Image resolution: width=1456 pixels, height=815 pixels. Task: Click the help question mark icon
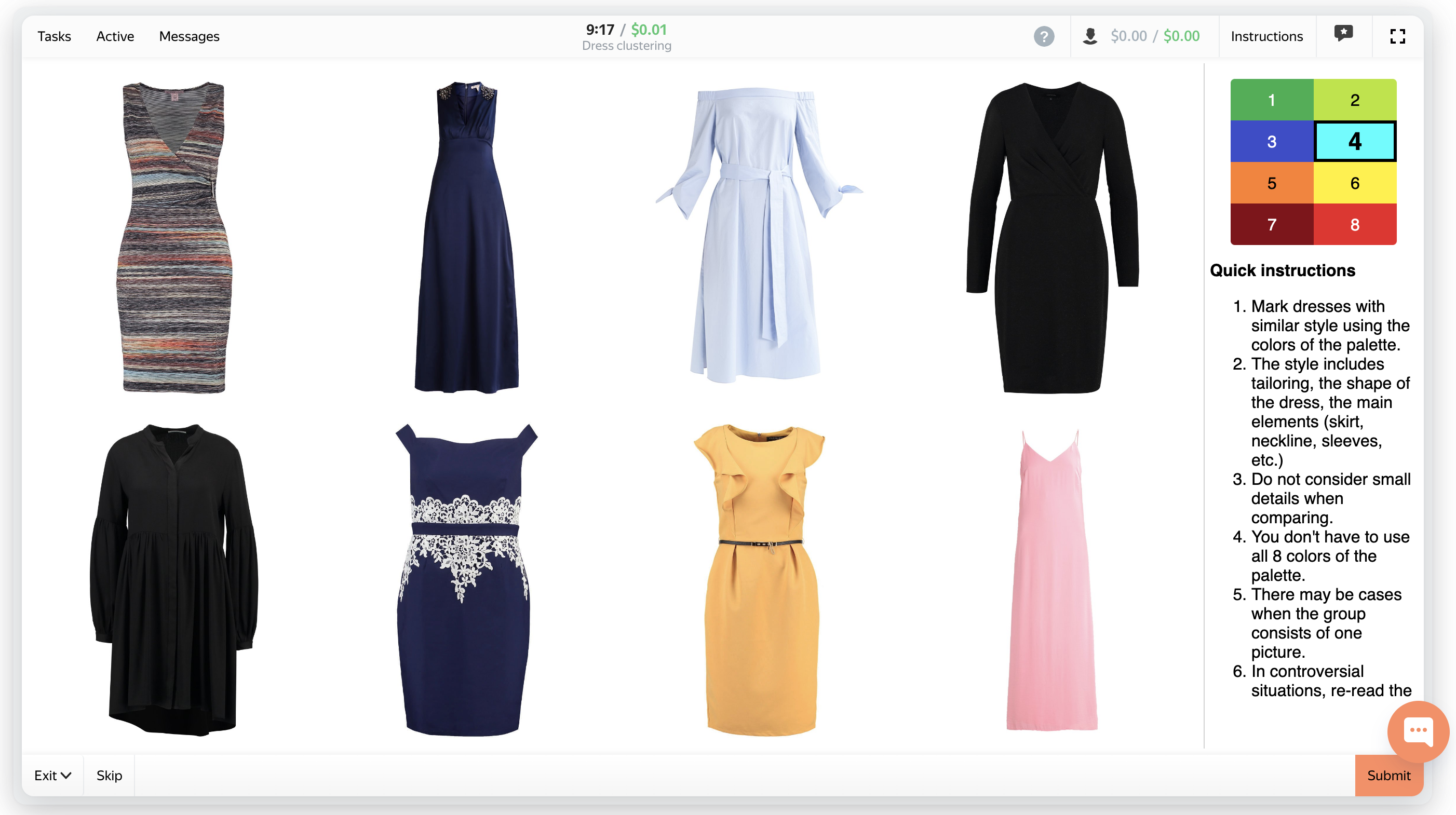pyautogui.click(x=1043, y=37)
